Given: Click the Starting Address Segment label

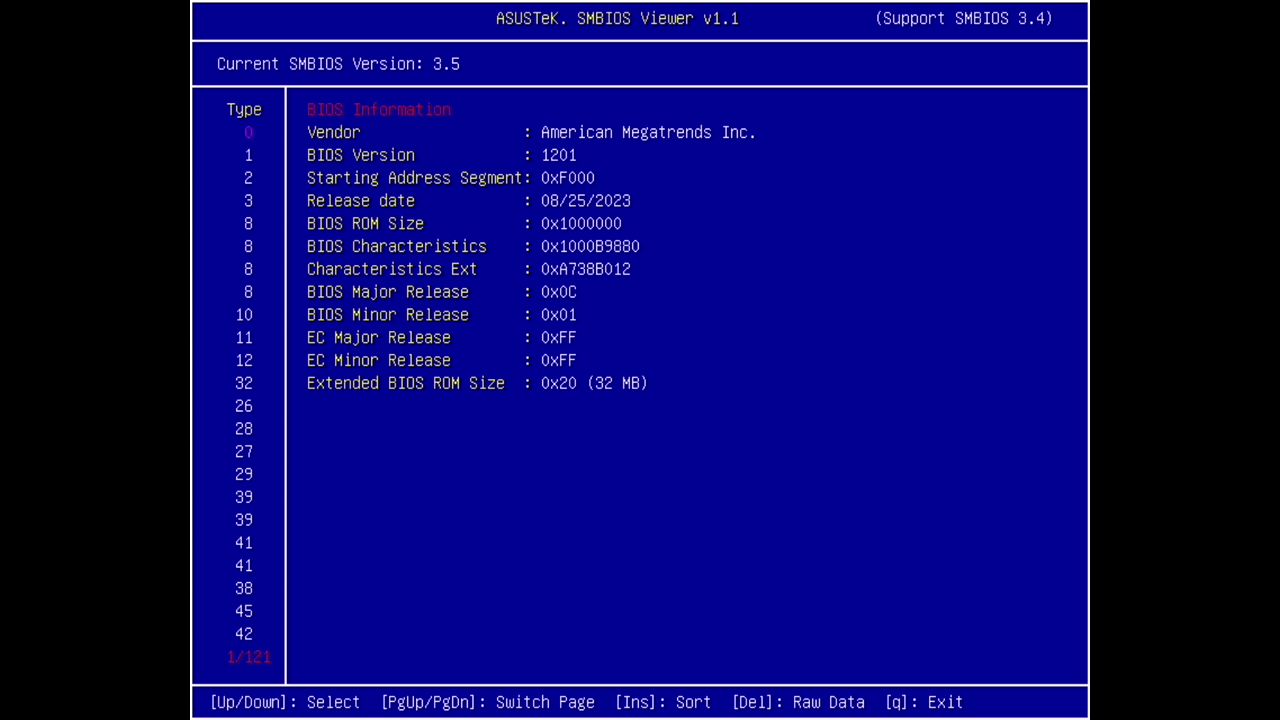Looking at the screenshot, I should coord(414,178).
